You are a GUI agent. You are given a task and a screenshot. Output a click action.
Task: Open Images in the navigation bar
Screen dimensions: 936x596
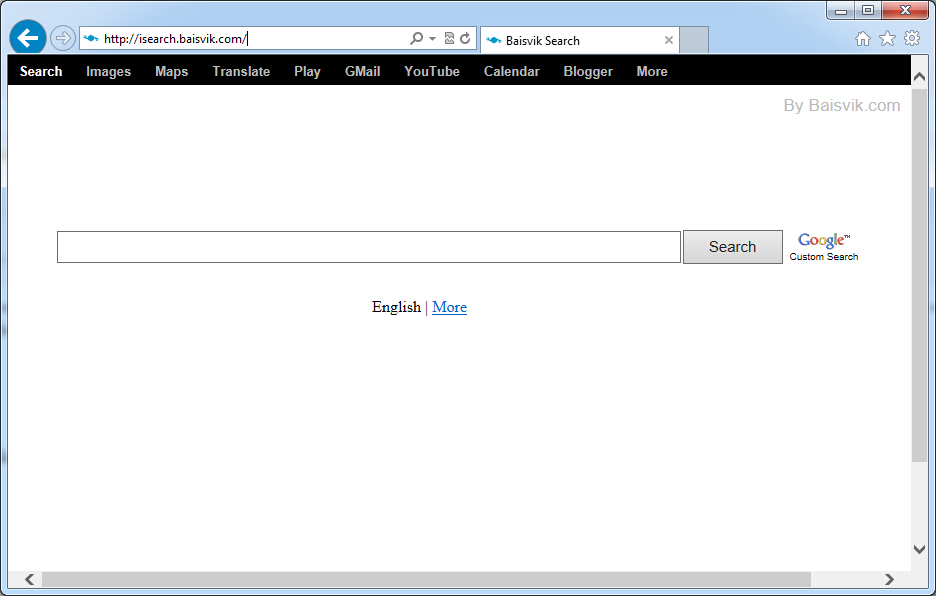click(x=108, y=72)
